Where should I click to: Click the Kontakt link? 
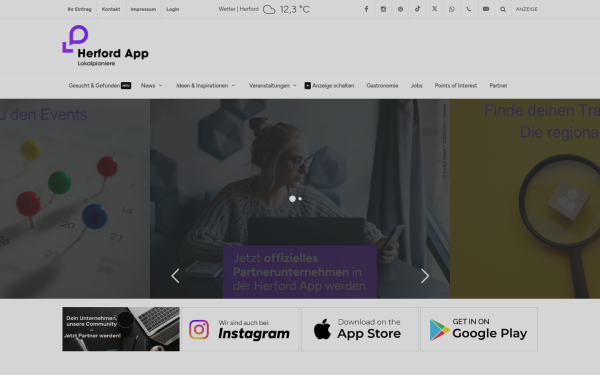tap(111, 9)
